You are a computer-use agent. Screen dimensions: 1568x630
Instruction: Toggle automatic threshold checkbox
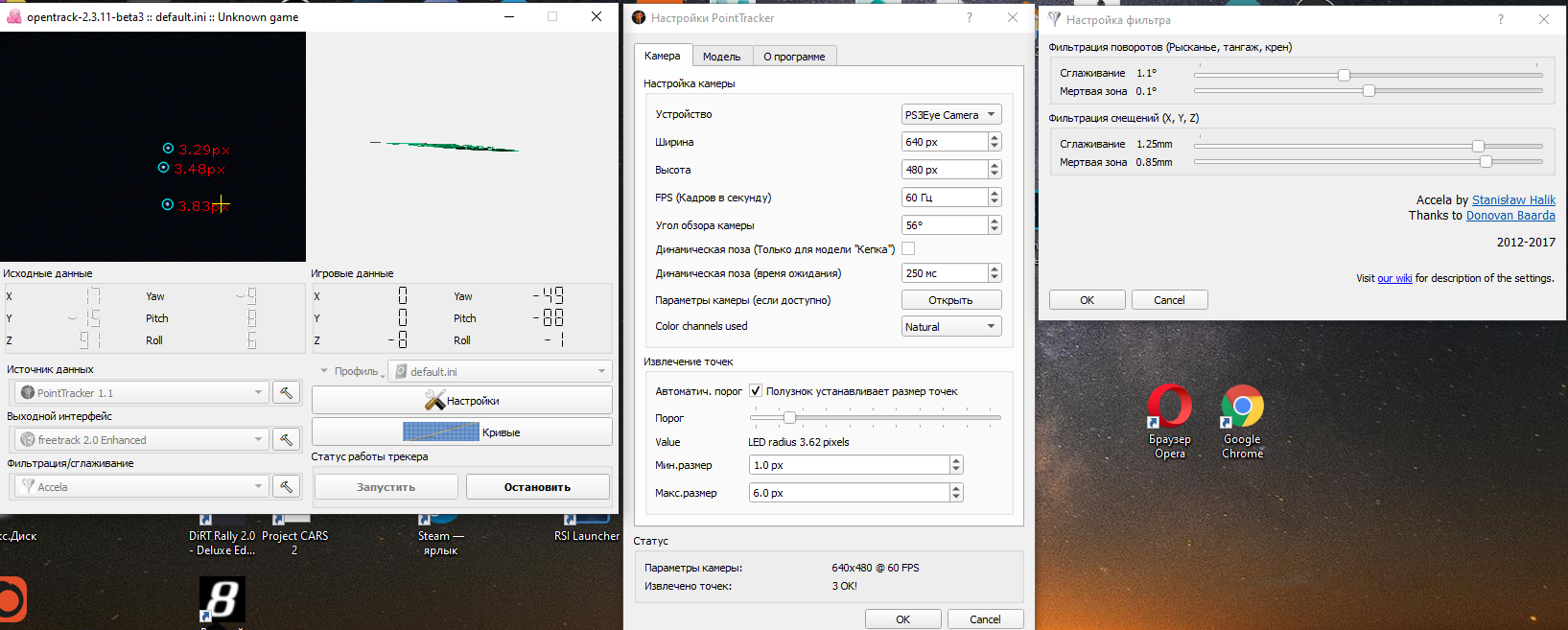pyautogui.click(x=756, y=391)
